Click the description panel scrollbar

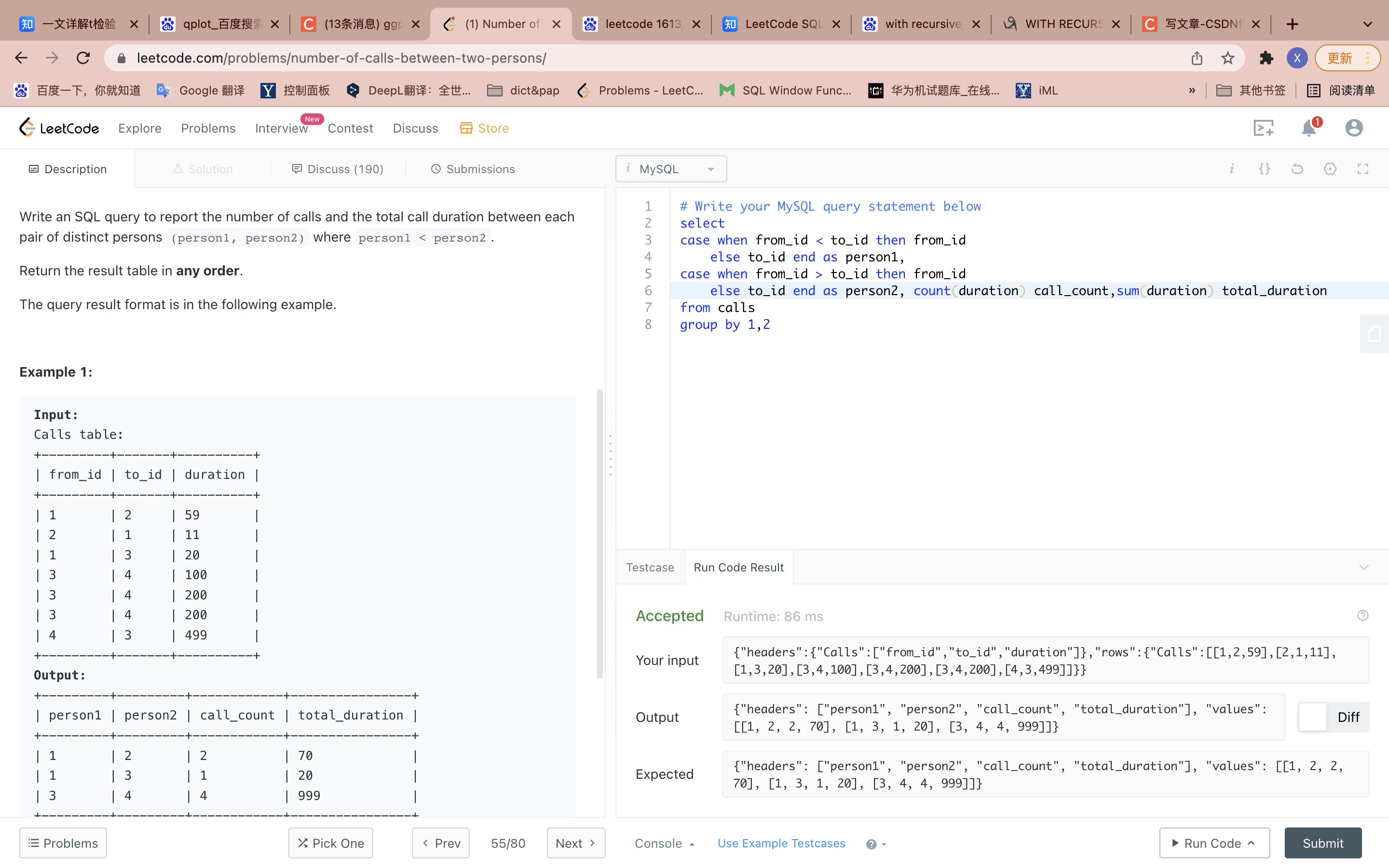pyautogui.click(x=600, y=534)
